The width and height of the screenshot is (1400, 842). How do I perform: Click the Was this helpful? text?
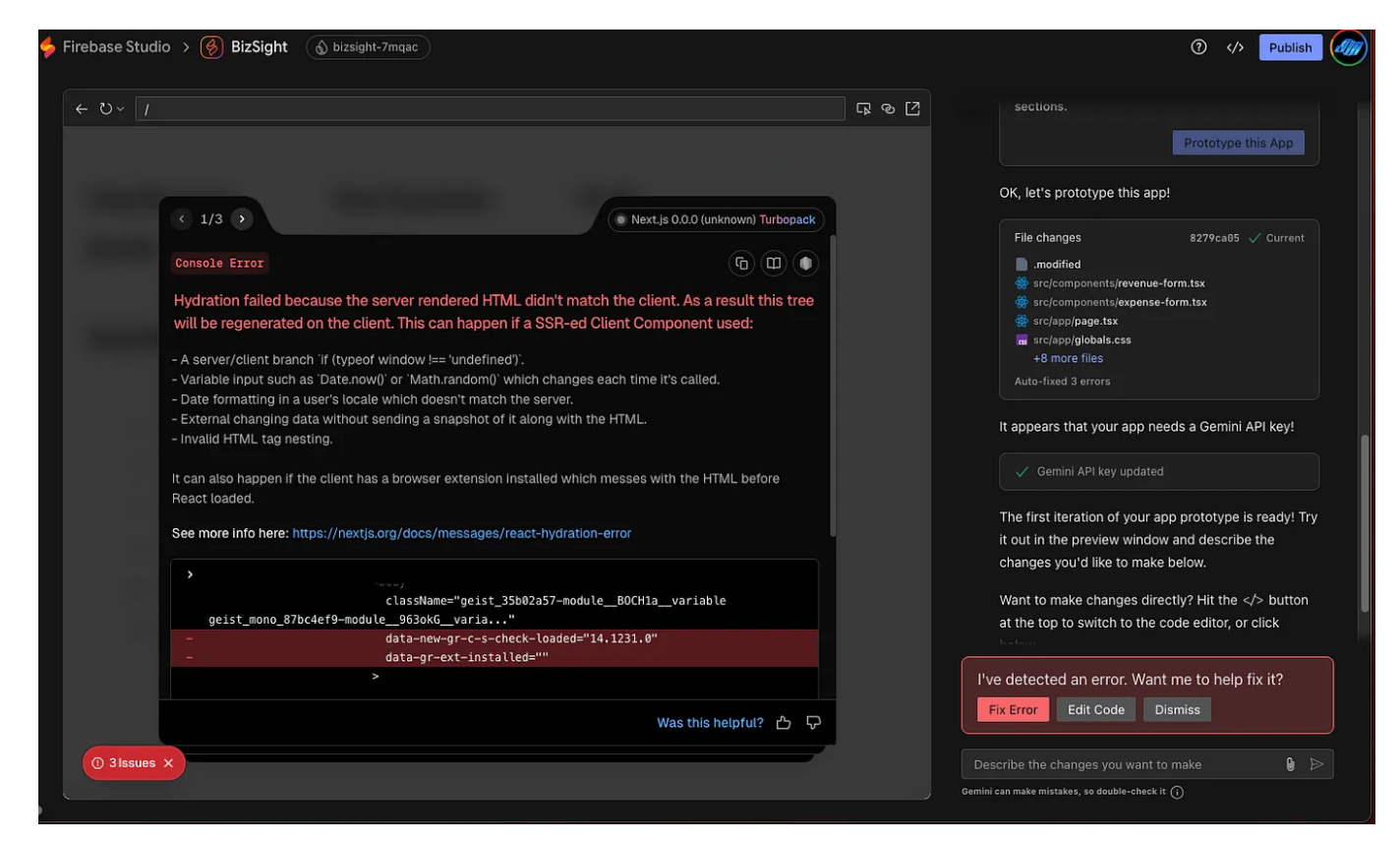[710, 723]
